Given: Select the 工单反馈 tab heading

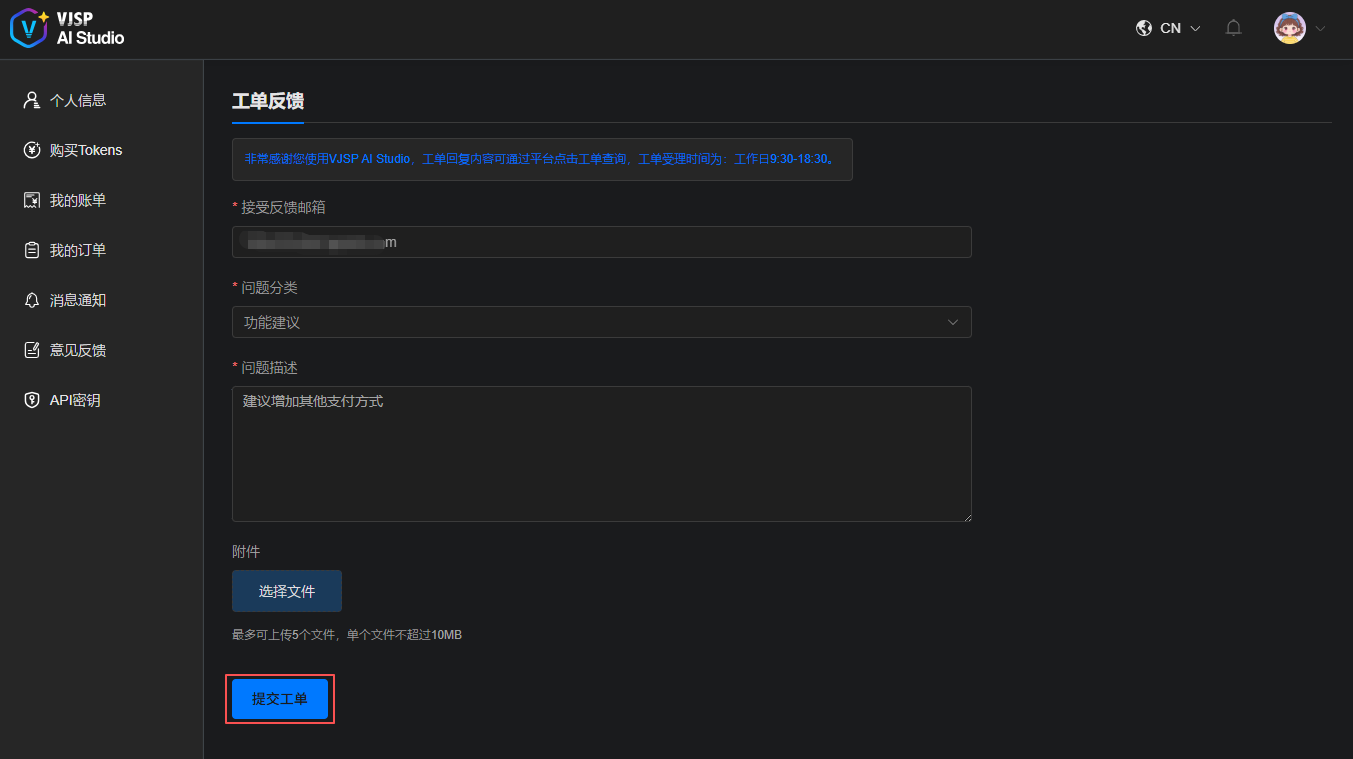Looking at the screenshot, I should point(267,101).
